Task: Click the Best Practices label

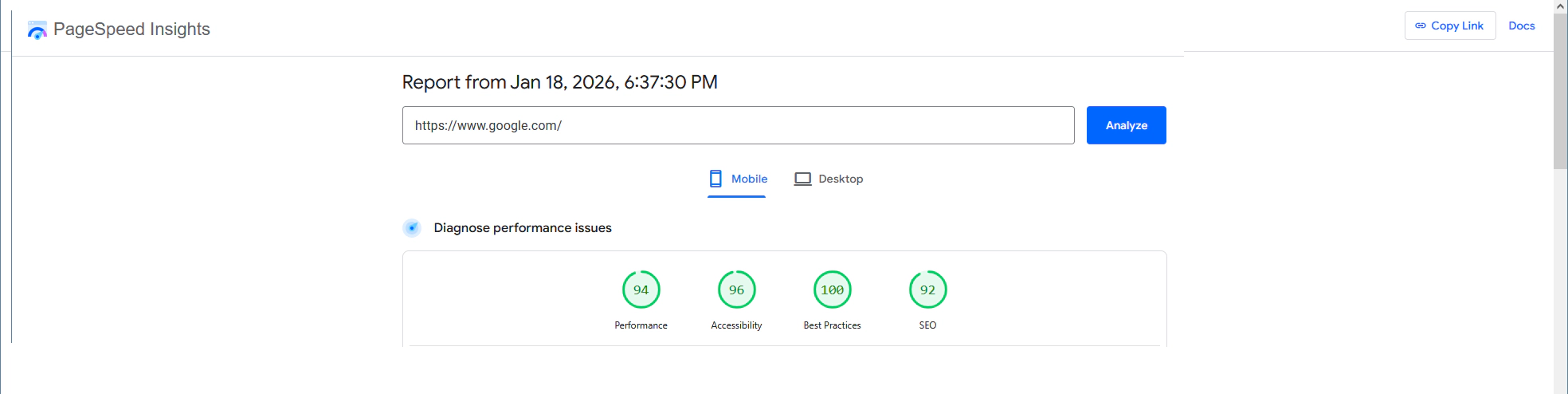Action: click(x=833, y=325)
